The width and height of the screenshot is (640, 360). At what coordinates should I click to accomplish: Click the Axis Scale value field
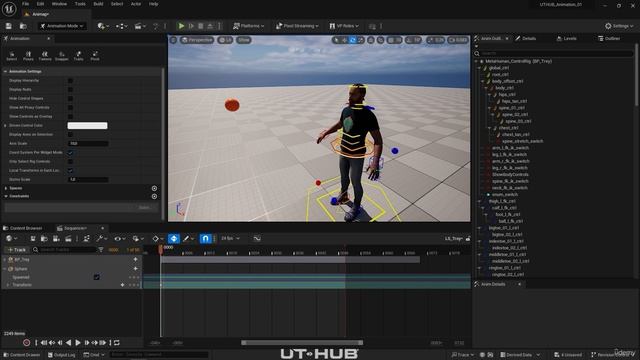88,144
